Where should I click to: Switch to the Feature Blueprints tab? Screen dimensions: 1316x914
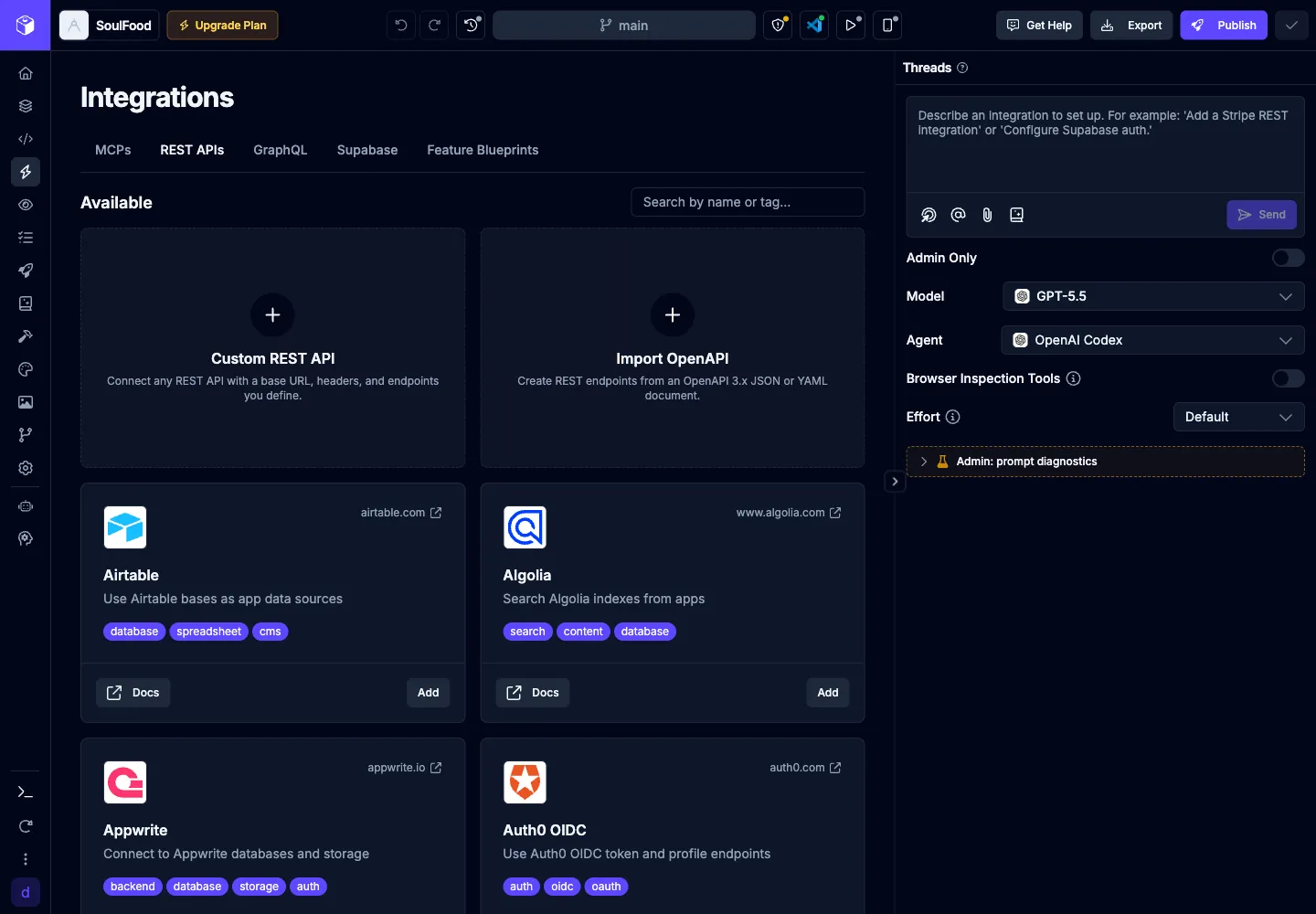pyautogui.click(x=483, y=150)
